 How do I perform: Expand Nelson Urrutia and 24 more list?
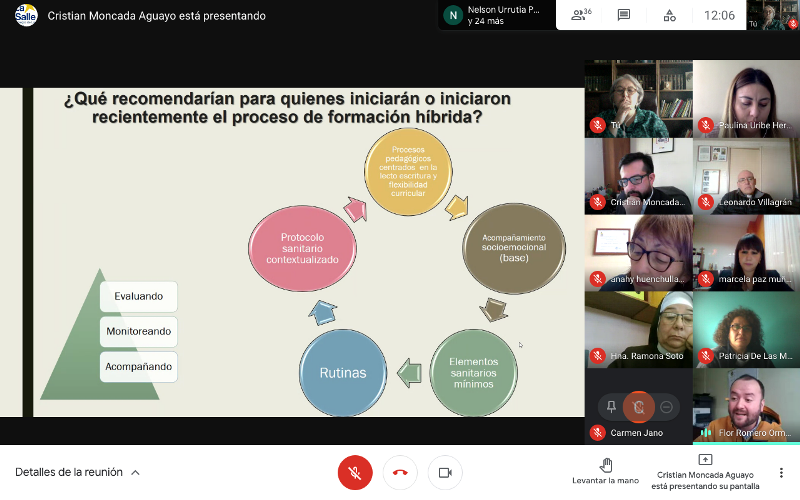494,15
